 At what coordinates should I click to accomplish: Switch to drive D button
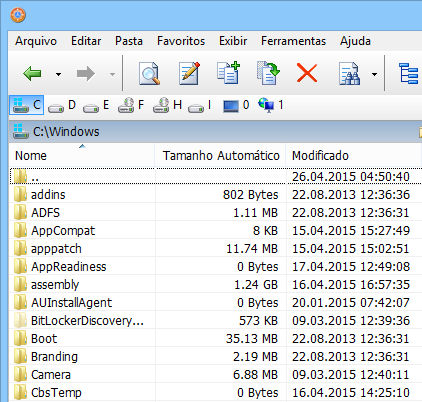click(62, 105)
